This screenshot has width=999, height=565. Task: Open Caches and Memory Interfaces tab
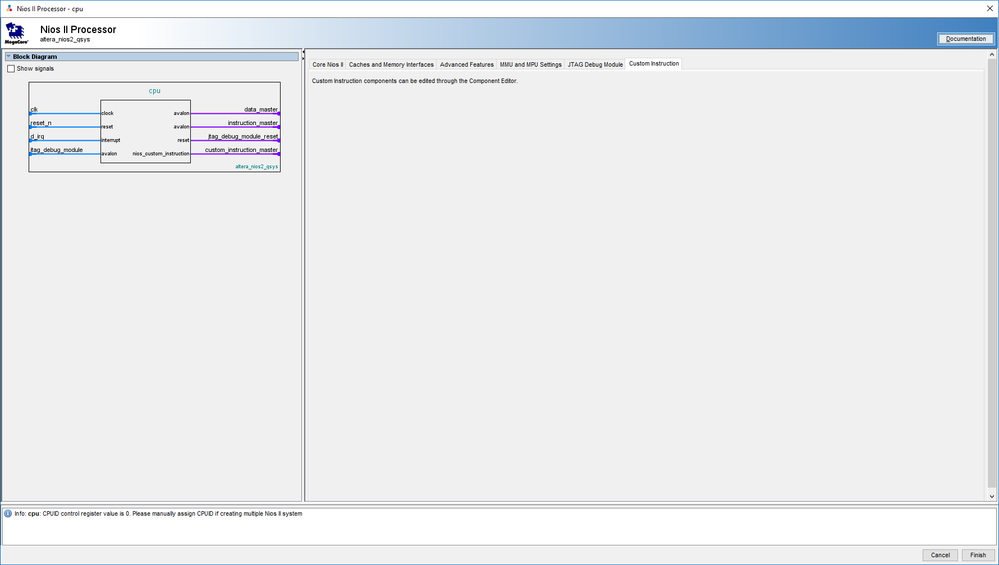[x=391, y=64]
